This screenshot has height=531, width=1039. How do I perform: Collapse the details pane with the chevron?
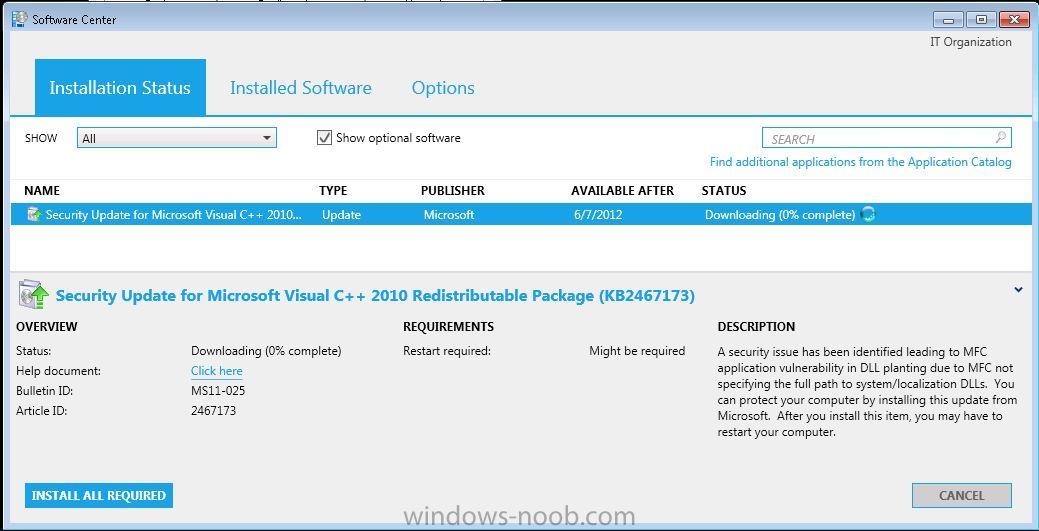coord(1018,290)
